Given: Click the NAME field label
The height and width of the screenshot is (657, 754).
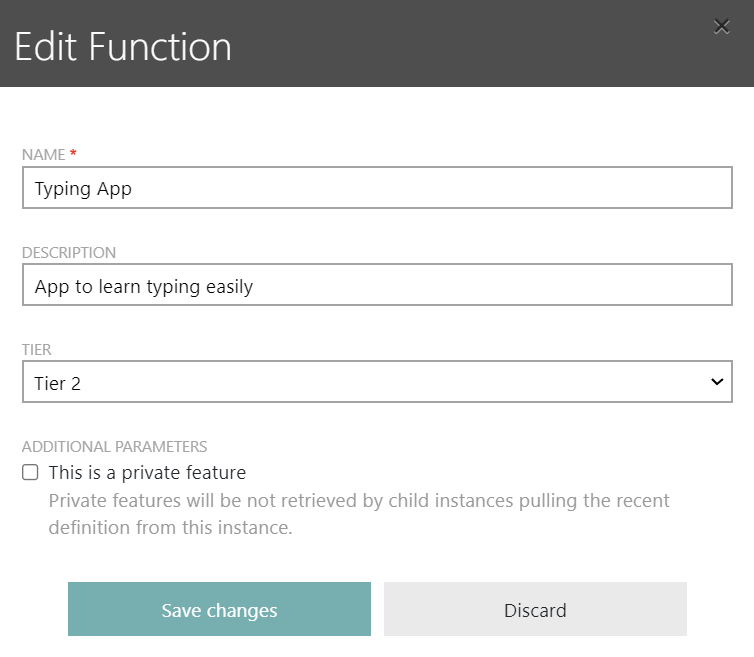Looking at the screenshot, I should [x=43, y=155].
